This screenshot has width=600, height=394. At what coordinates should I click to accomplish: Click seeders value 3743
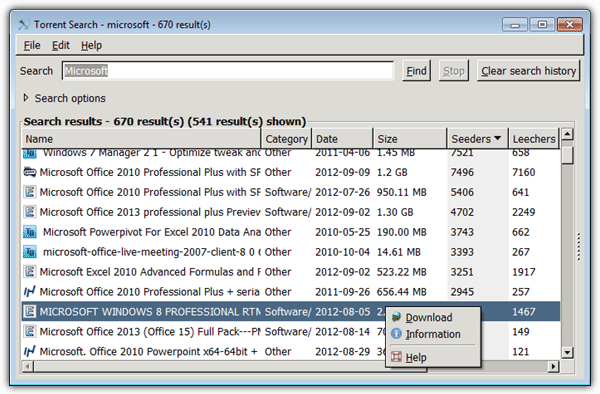coord(462,232)
